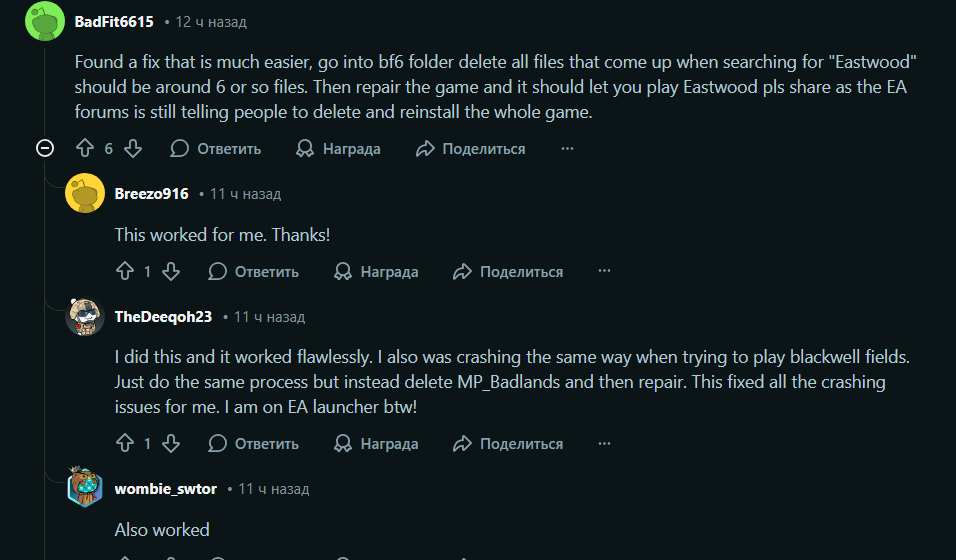Downvote Breezo916's reply

[170, 271]
